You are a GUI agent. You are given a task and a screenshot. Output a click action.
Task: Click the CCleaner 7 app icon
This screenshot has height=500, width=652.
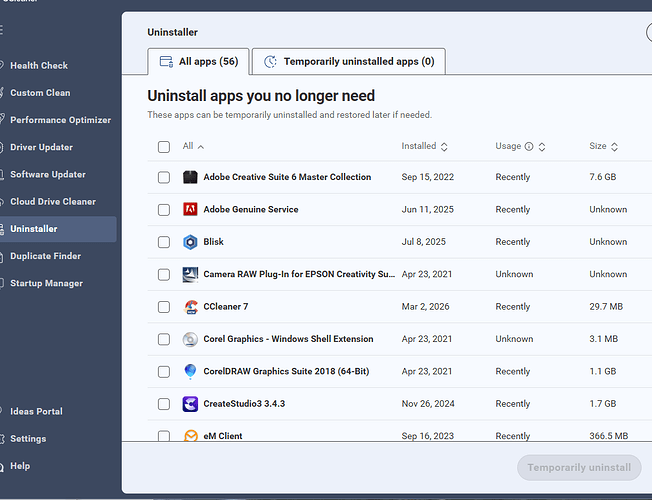[x=190, y=307]
